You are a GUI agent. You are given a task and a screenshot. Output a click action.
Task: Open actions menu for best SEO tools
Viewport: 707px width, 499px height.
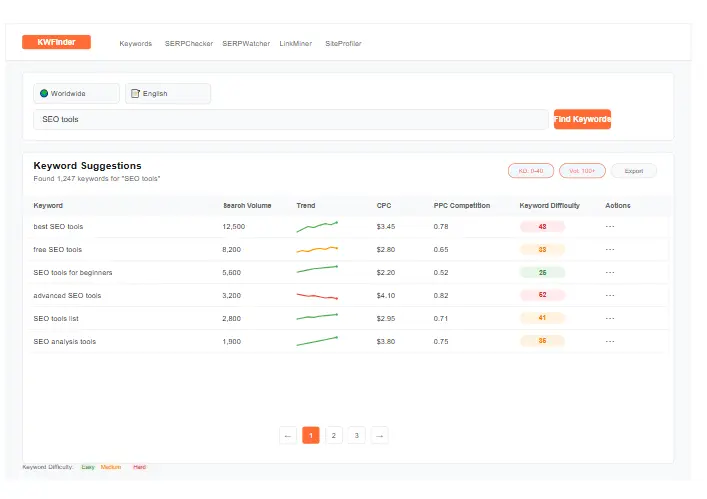click(x=610, y=226)
